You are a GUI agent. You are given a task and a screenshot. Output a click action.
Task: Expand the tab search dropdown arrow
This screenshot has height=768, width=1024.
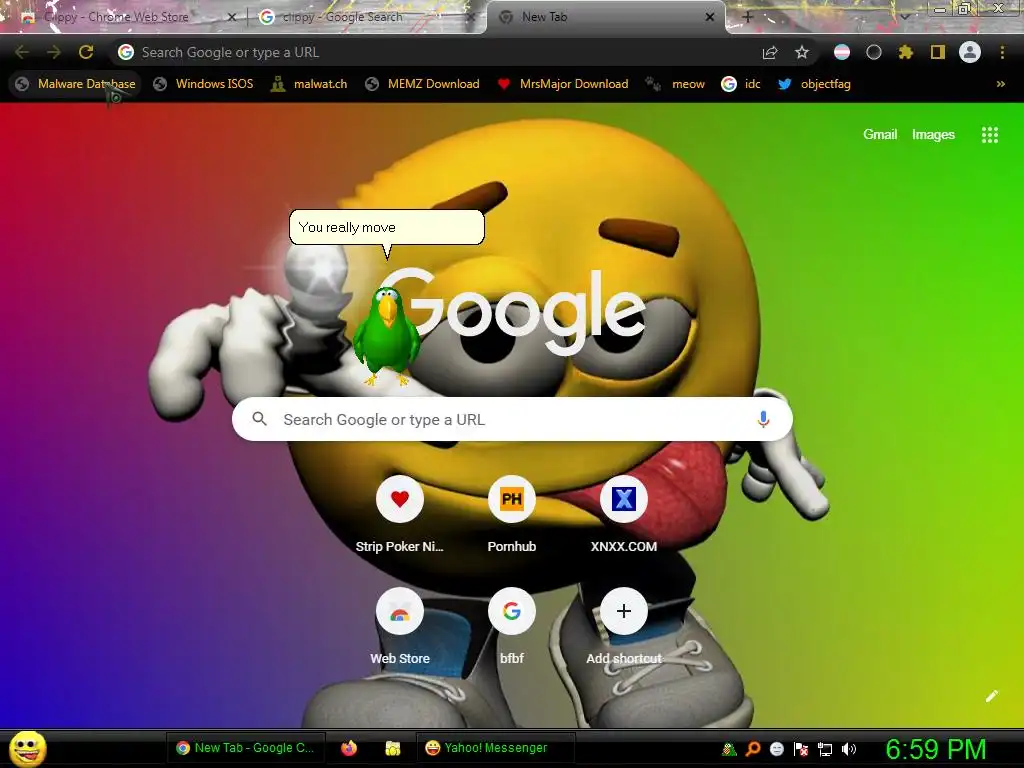(905, 17)
